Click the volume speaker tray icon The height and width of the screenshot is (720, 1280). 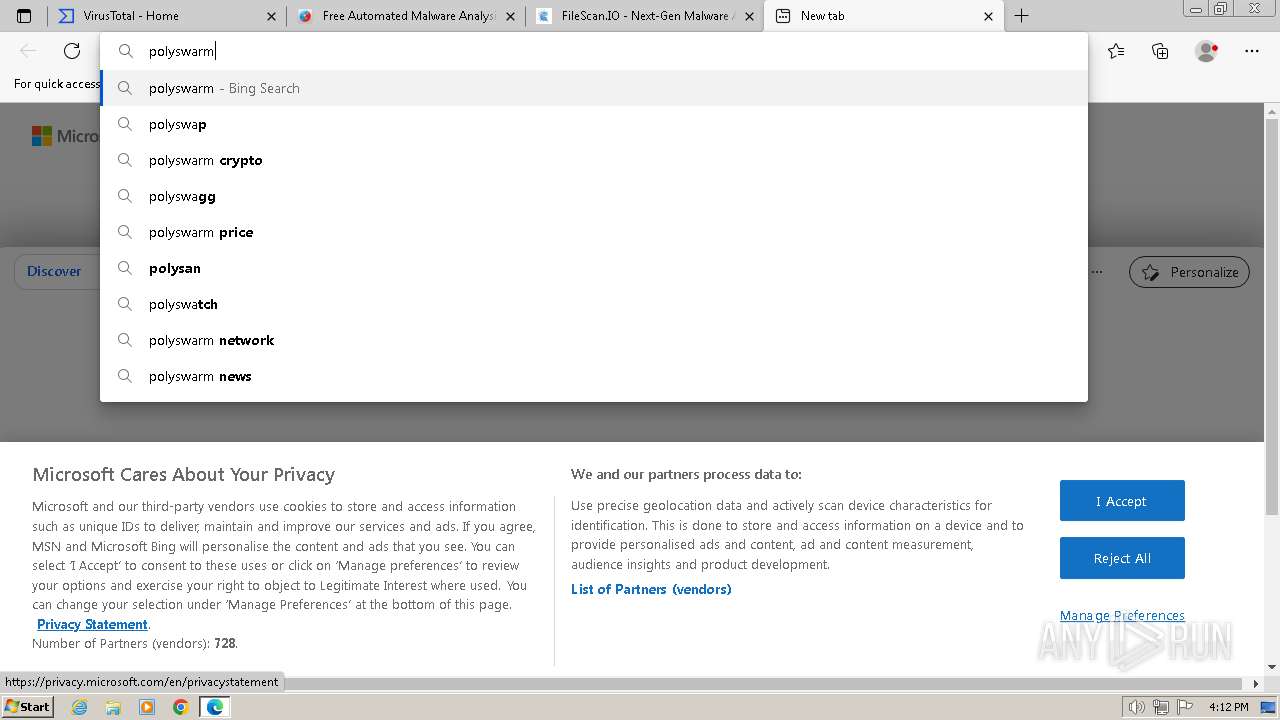coord(1136,707)
